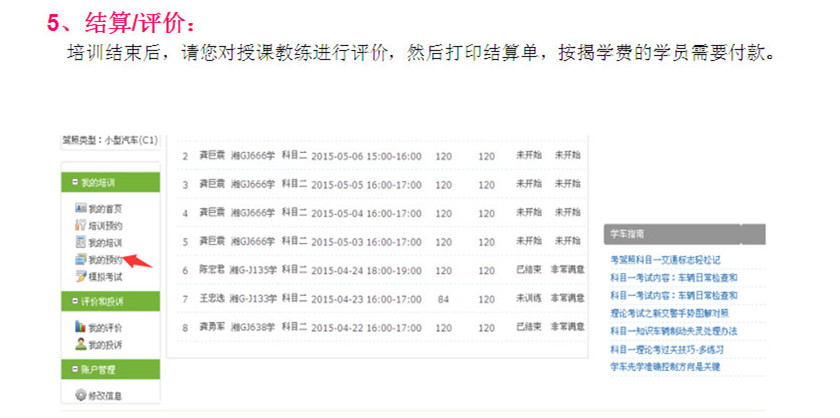Click 非常满意 rating in row 8
The image size is (840, 418).
567,327
